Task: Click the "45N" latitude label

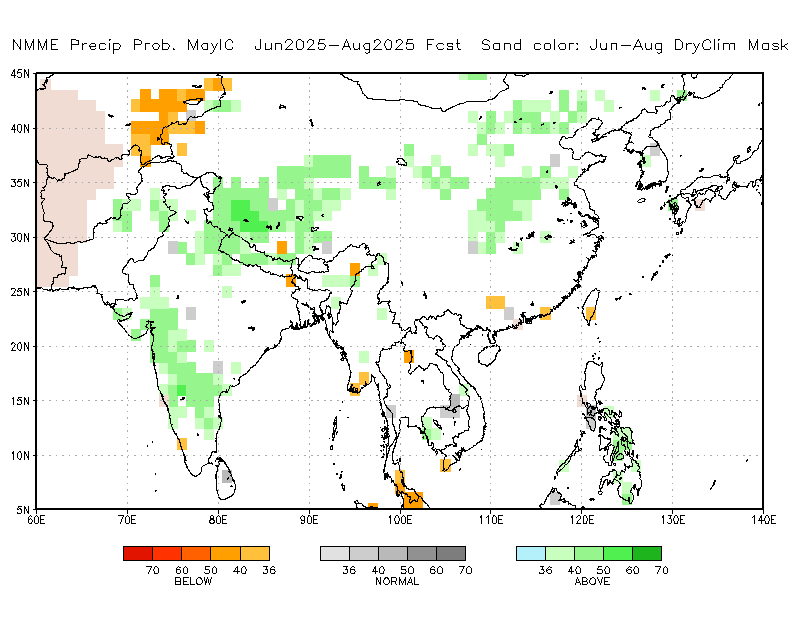Action: point(20,74)
